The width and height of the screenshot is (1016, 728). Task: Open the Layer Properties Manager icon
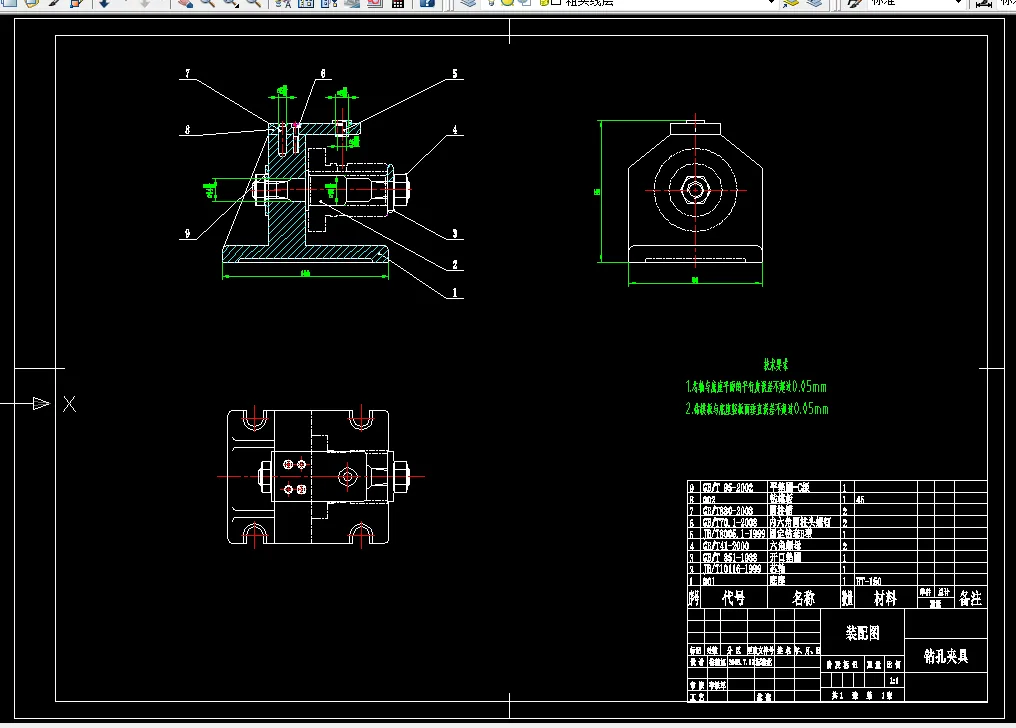coord(467,3)
